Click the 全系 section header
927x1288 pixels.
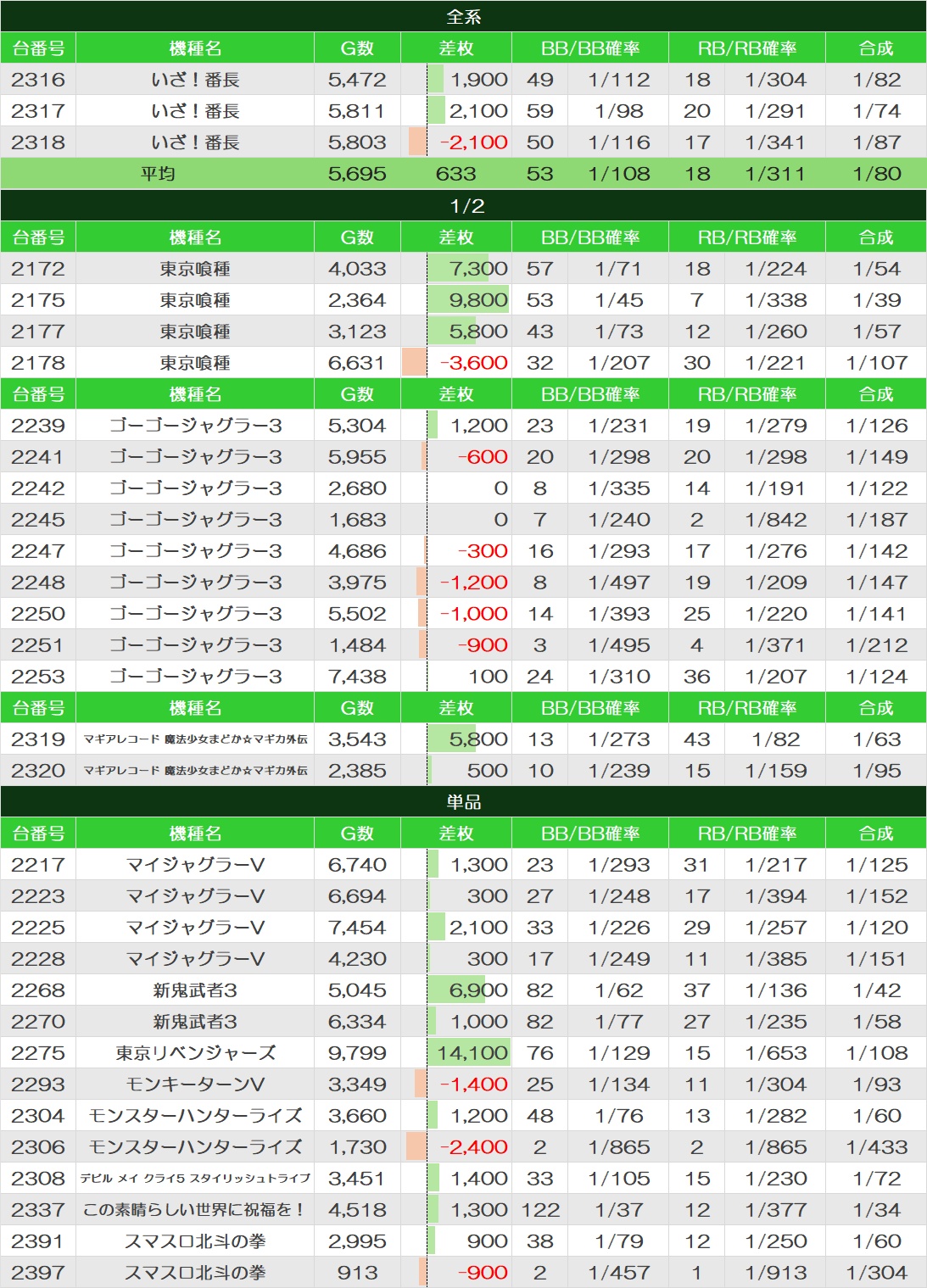point(463,17)
